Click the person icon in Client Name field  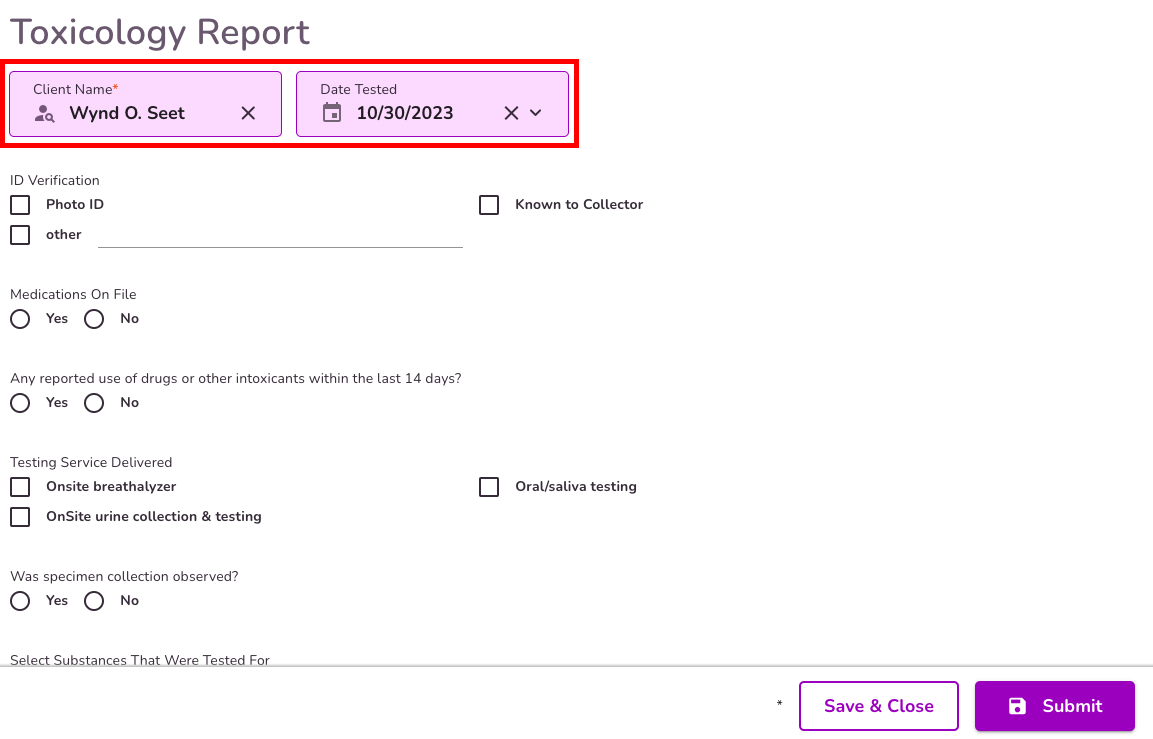coord(43,113)
